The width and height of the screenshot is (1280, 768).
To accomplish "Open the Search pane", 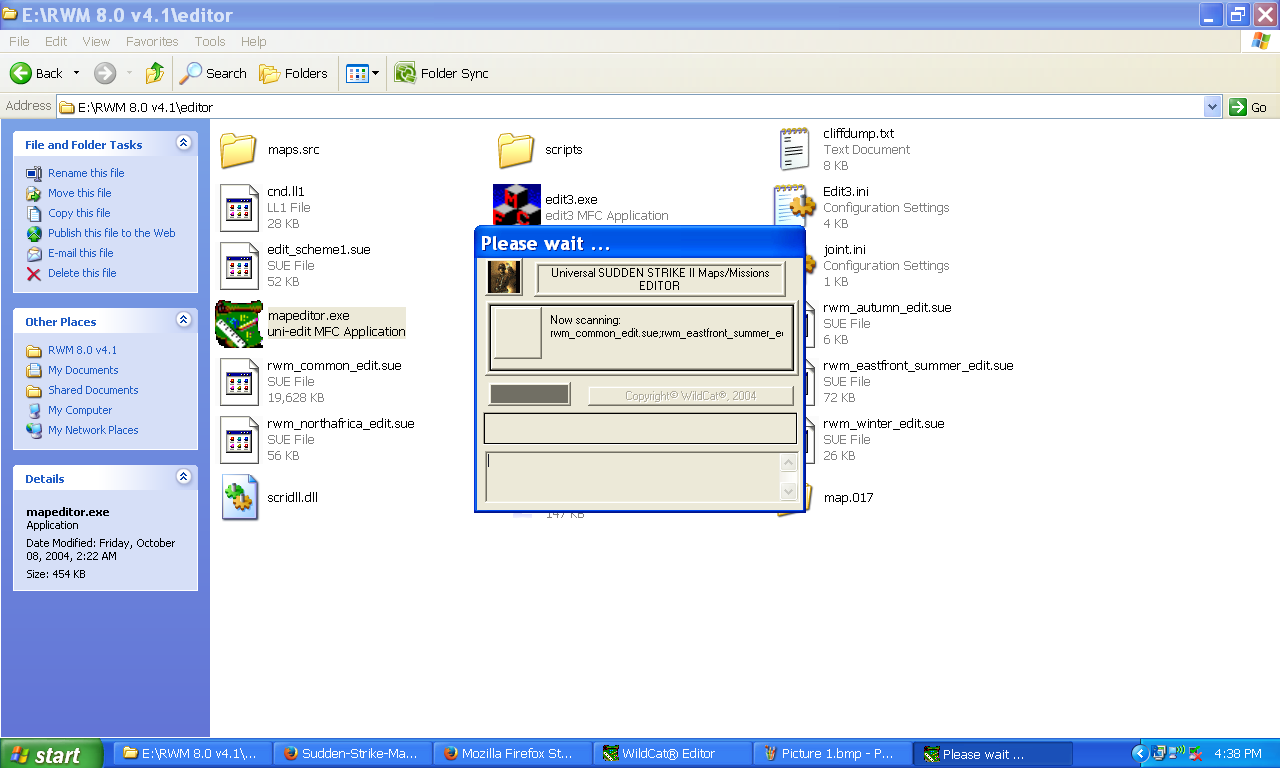I will (x=213, y=73).
